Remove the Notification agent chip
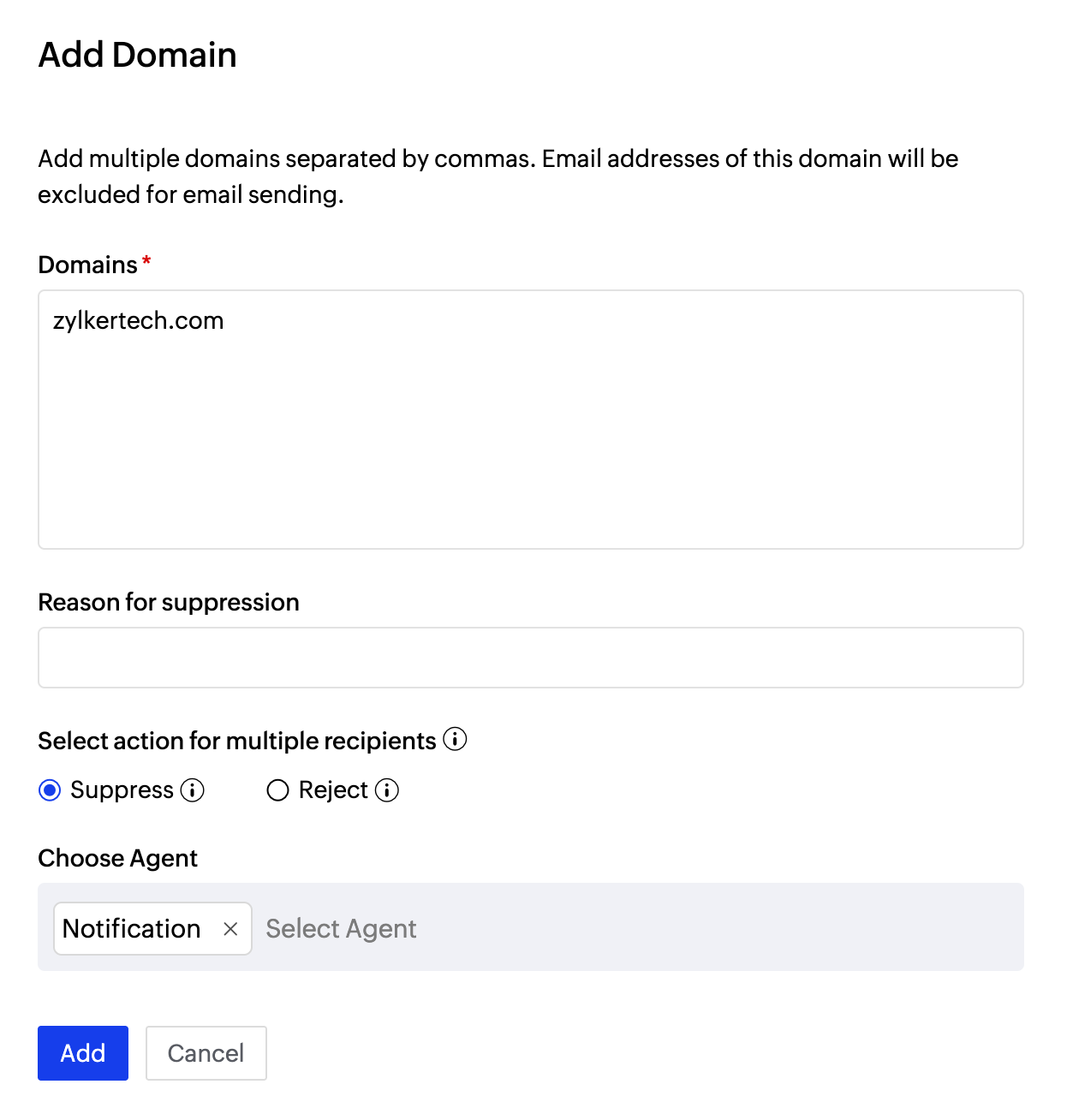Screen dimensions: 1067x1120 pos(229,928)
